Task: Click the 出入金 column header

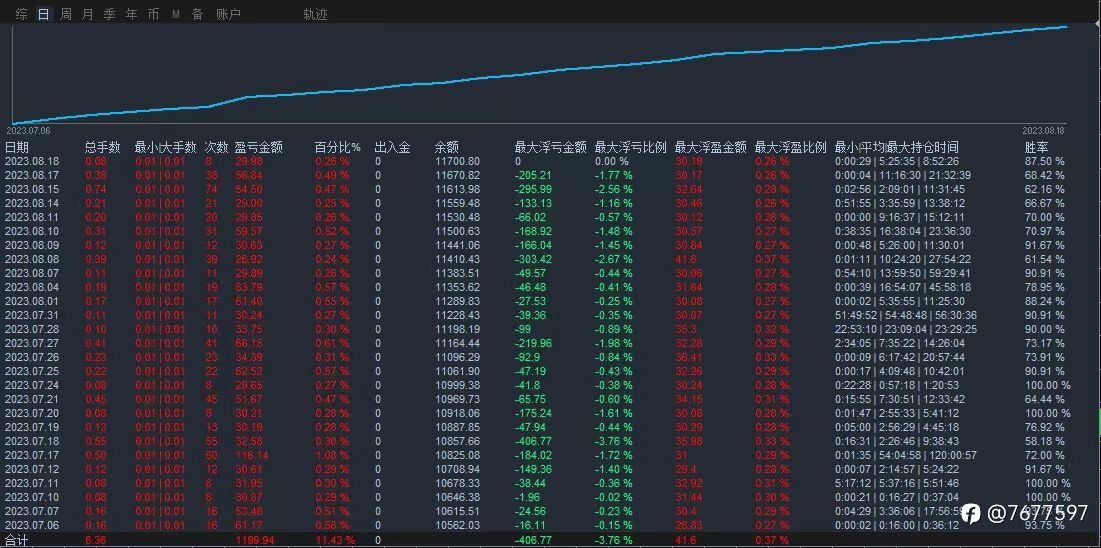Action: (x=393, y=148)
